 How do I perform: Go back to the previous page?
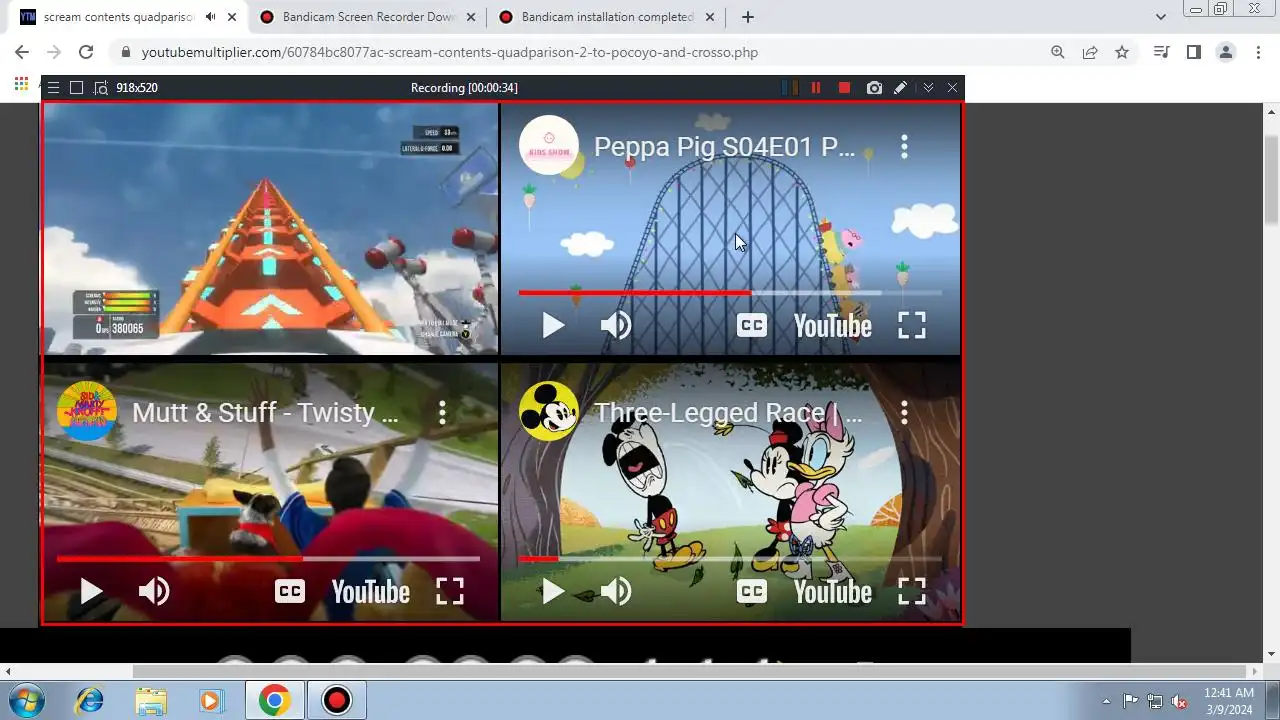22,52
